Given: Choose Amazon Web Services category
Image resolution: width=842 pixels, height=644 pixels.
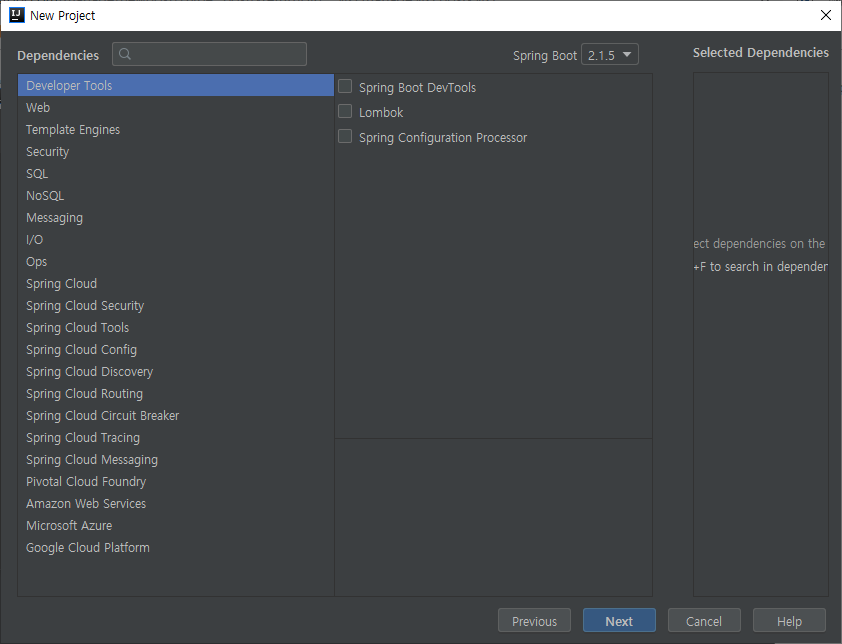Looking at the screenshot, I should [x=176, y=504].
